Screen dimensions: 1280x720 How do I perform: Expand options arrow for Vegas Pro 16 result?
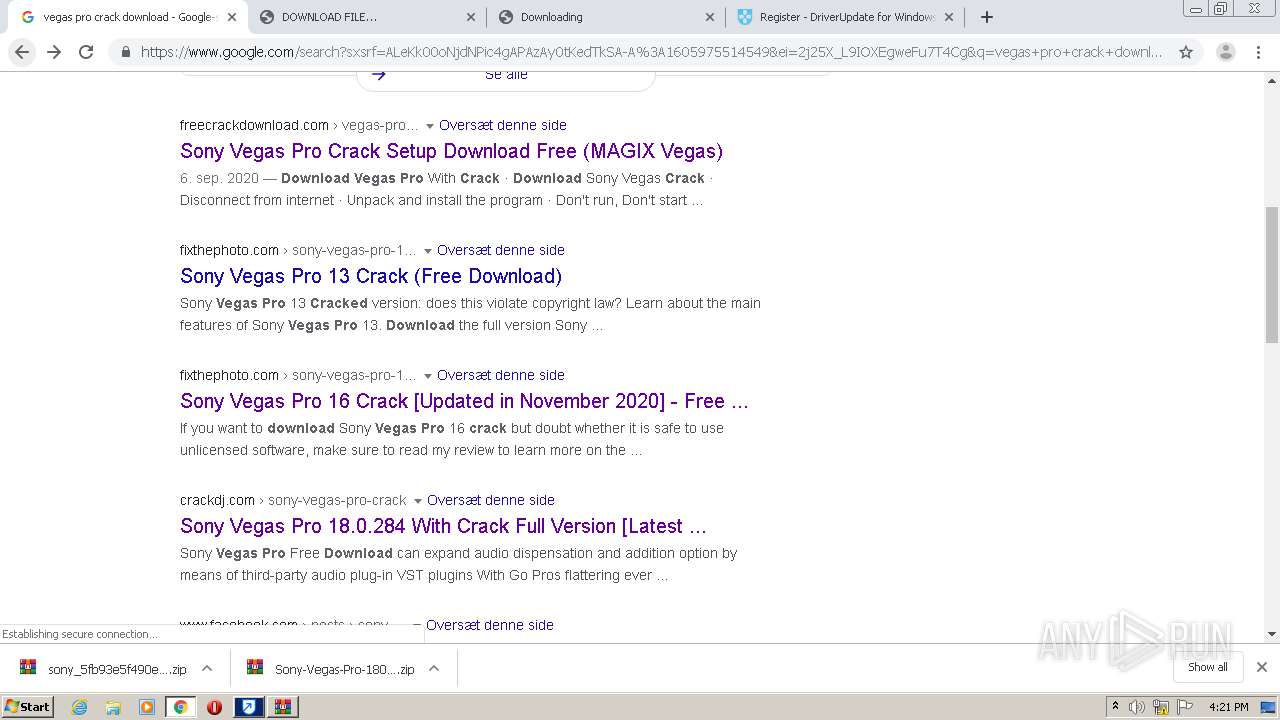pos(428,376)
